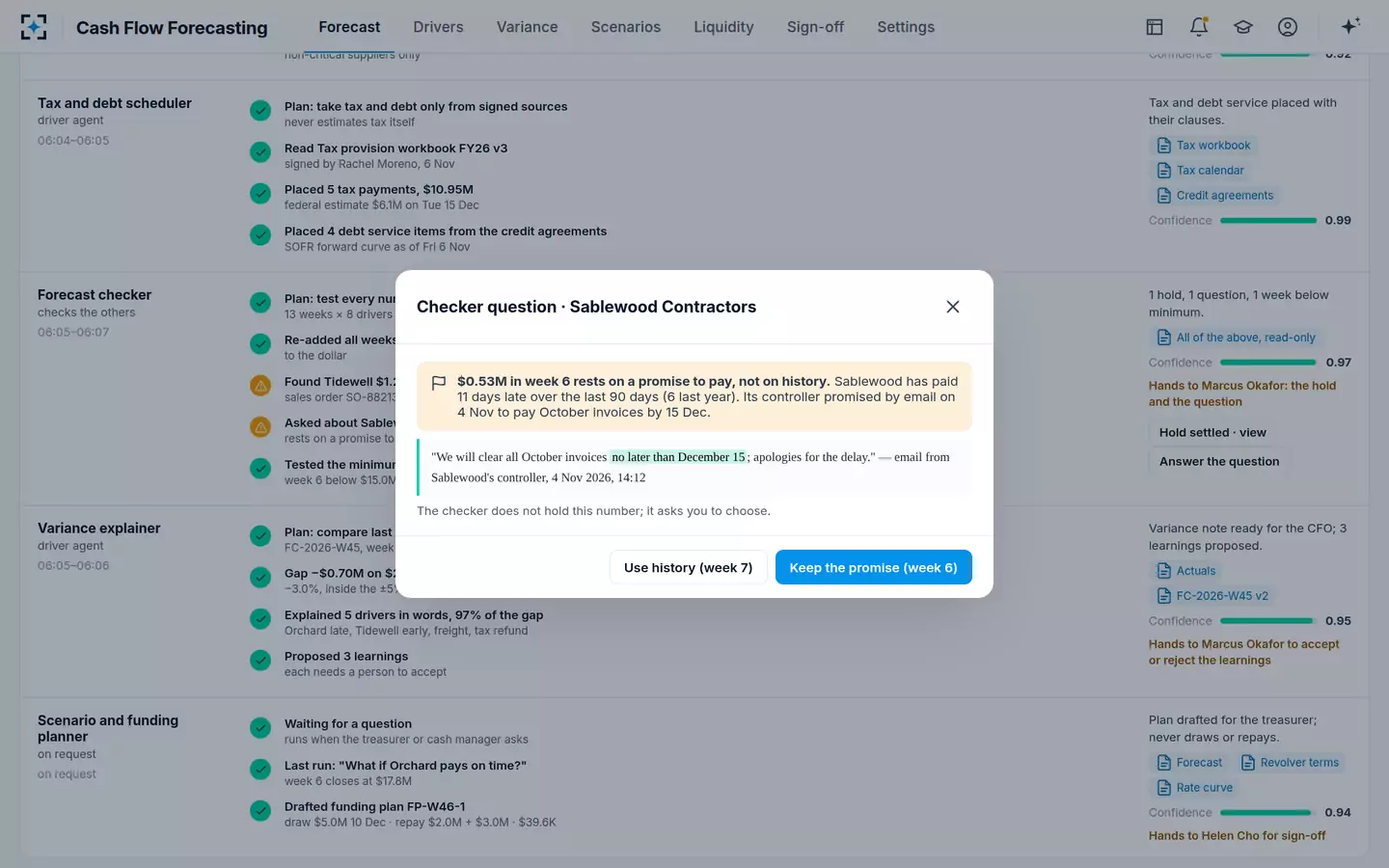Open the Actuals document link
The image size is (1389, 868).
[1186, 571]
